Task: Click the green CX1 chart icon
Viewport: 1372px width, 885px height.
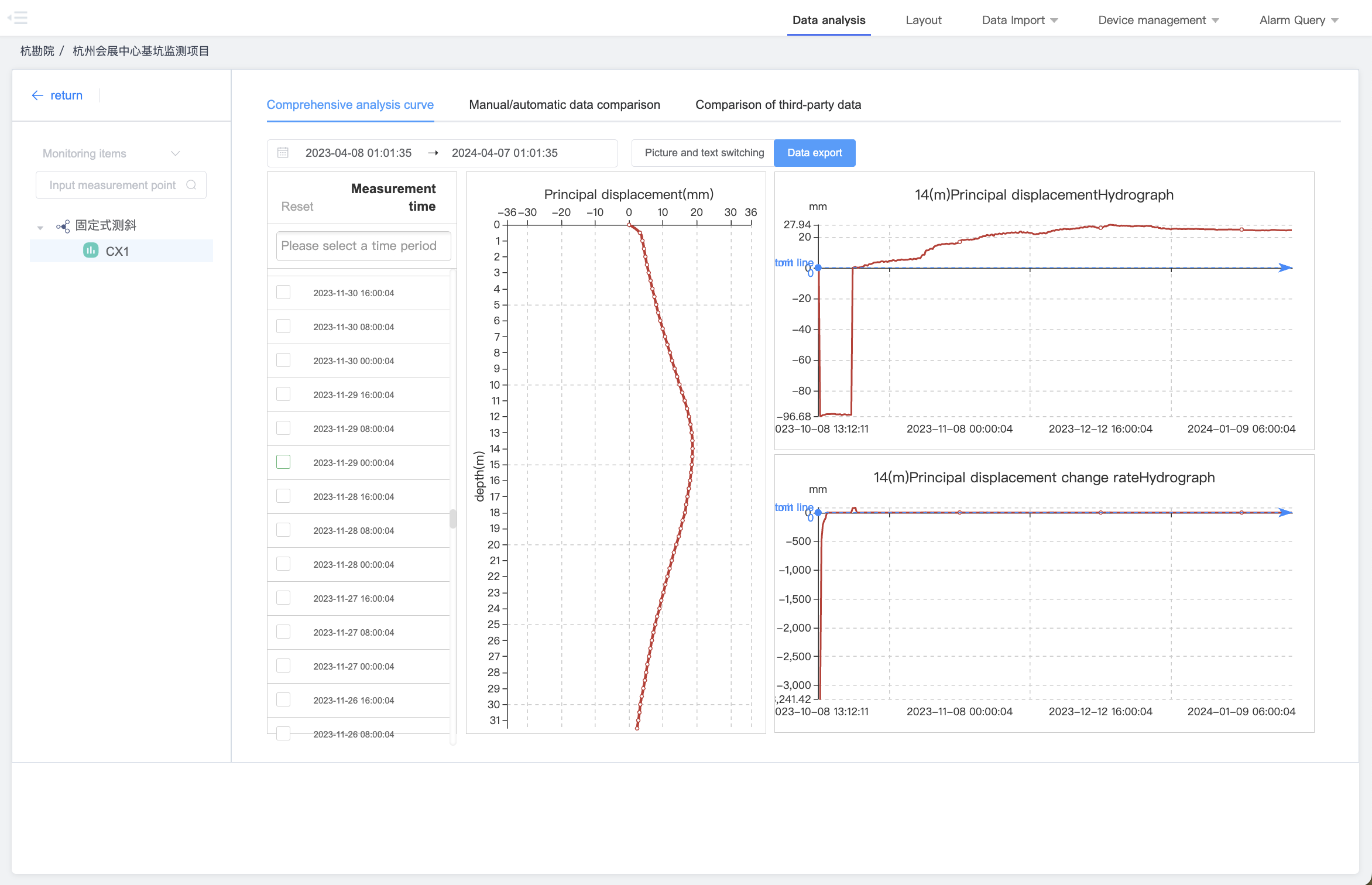Action: pos(91,251)
